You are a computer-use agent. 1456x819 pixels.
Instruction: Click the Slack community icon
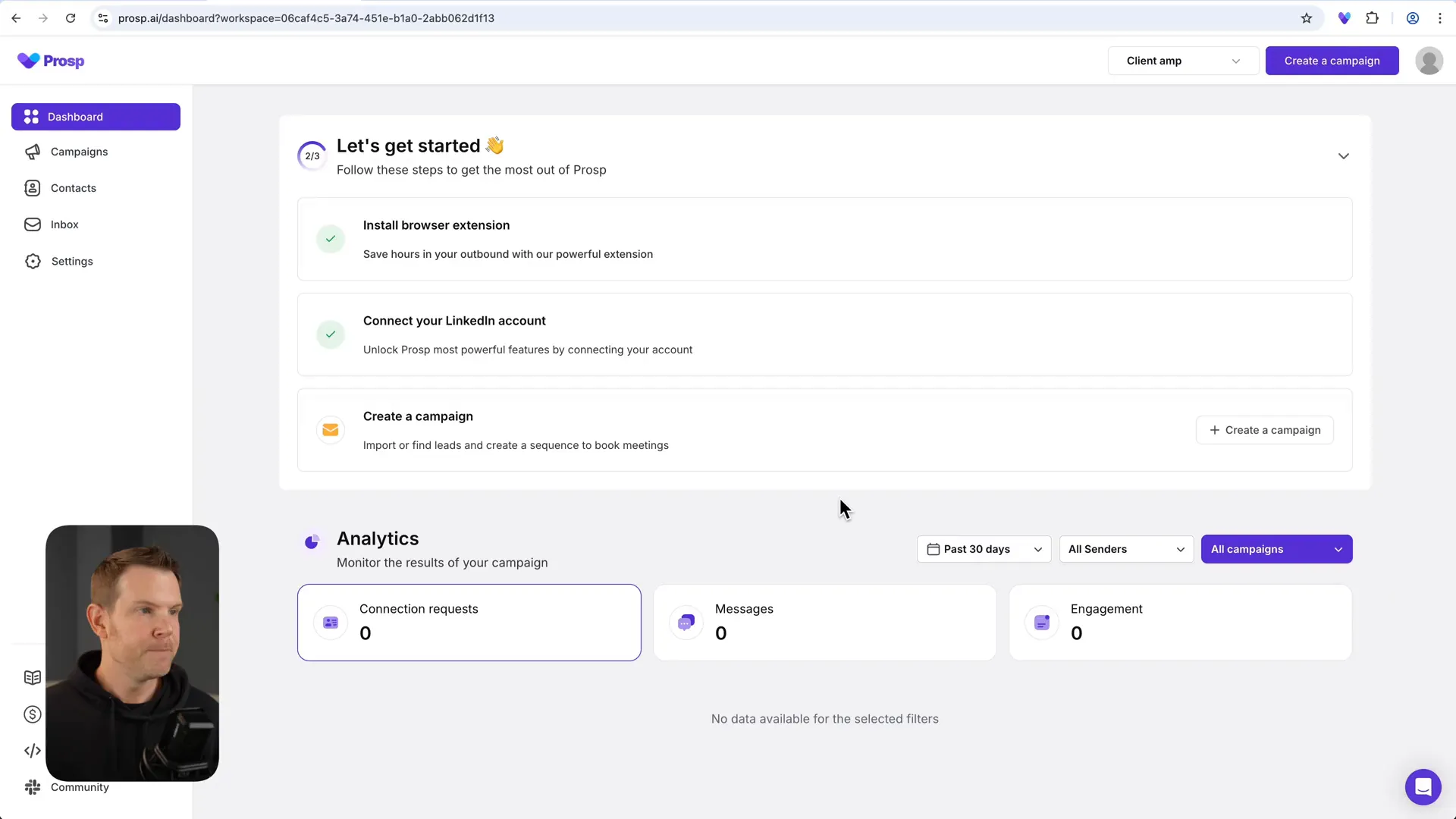(33, 787)
